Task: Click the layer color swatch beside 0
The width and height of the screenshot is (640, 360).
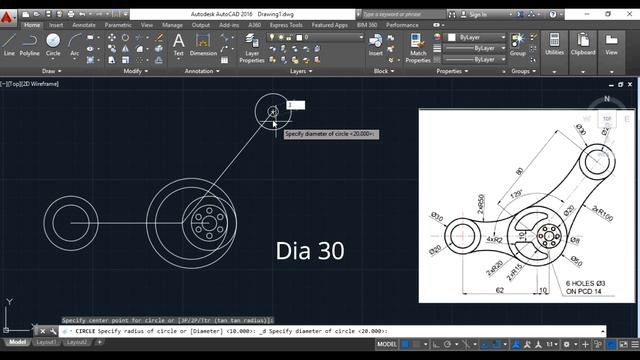Action: [x=299, y=37]
